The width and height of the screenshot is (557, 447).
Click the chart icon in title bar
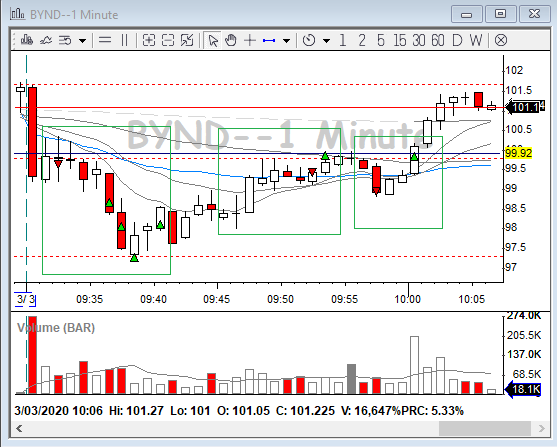coord(18,14)
